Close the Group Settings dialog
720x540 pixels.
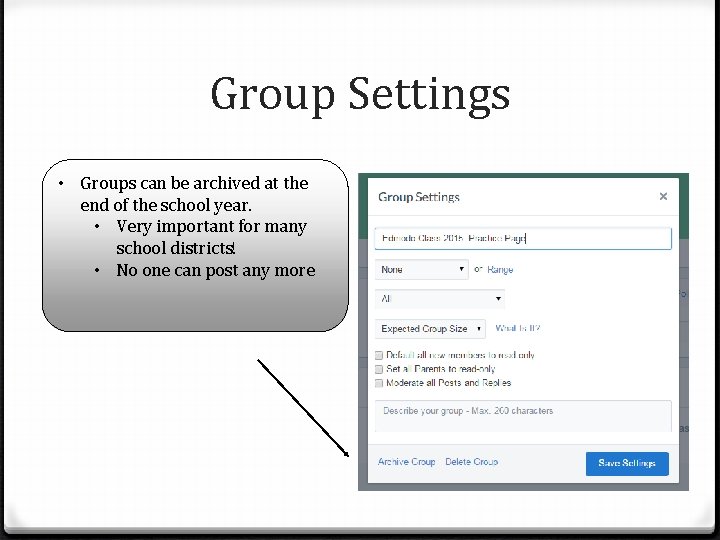663,197
